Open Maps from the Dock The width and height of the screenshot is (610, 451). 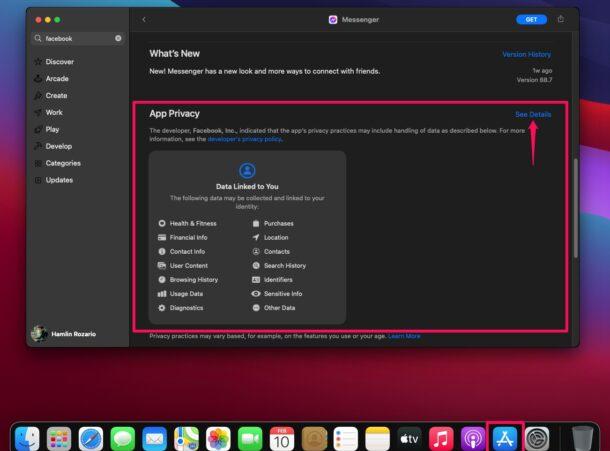pos(186,439)
